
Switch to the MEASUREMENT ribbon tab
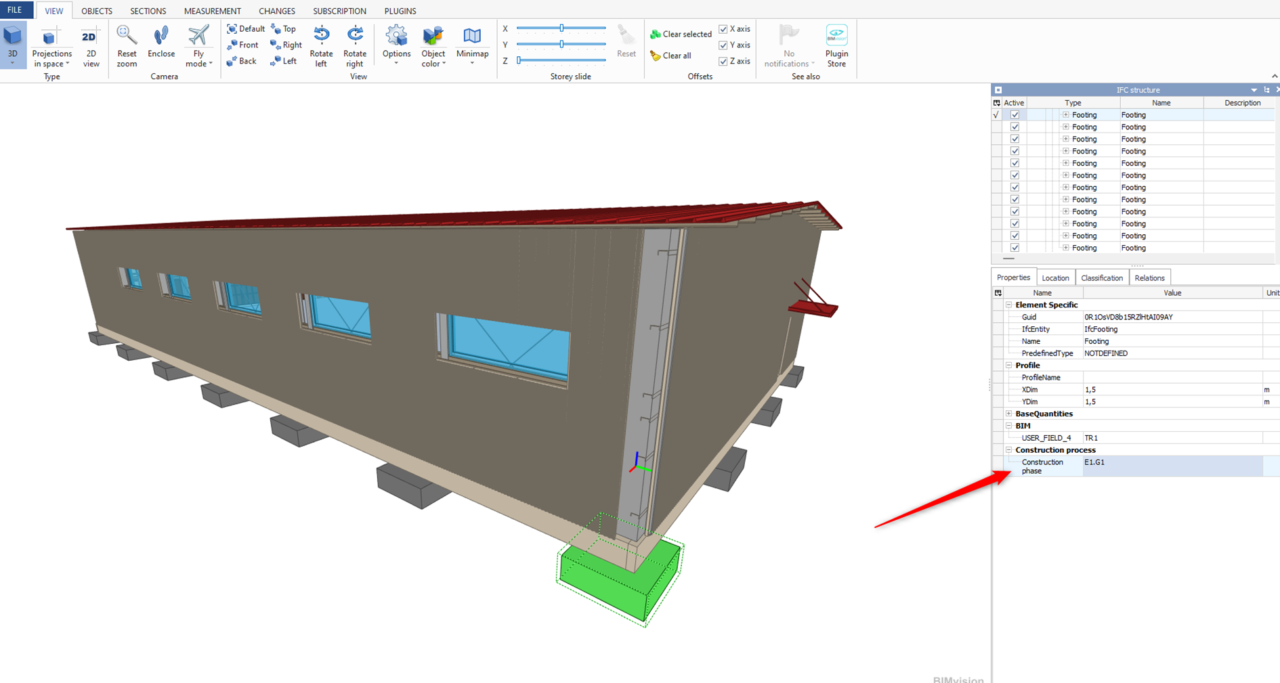tap(212, 11)
